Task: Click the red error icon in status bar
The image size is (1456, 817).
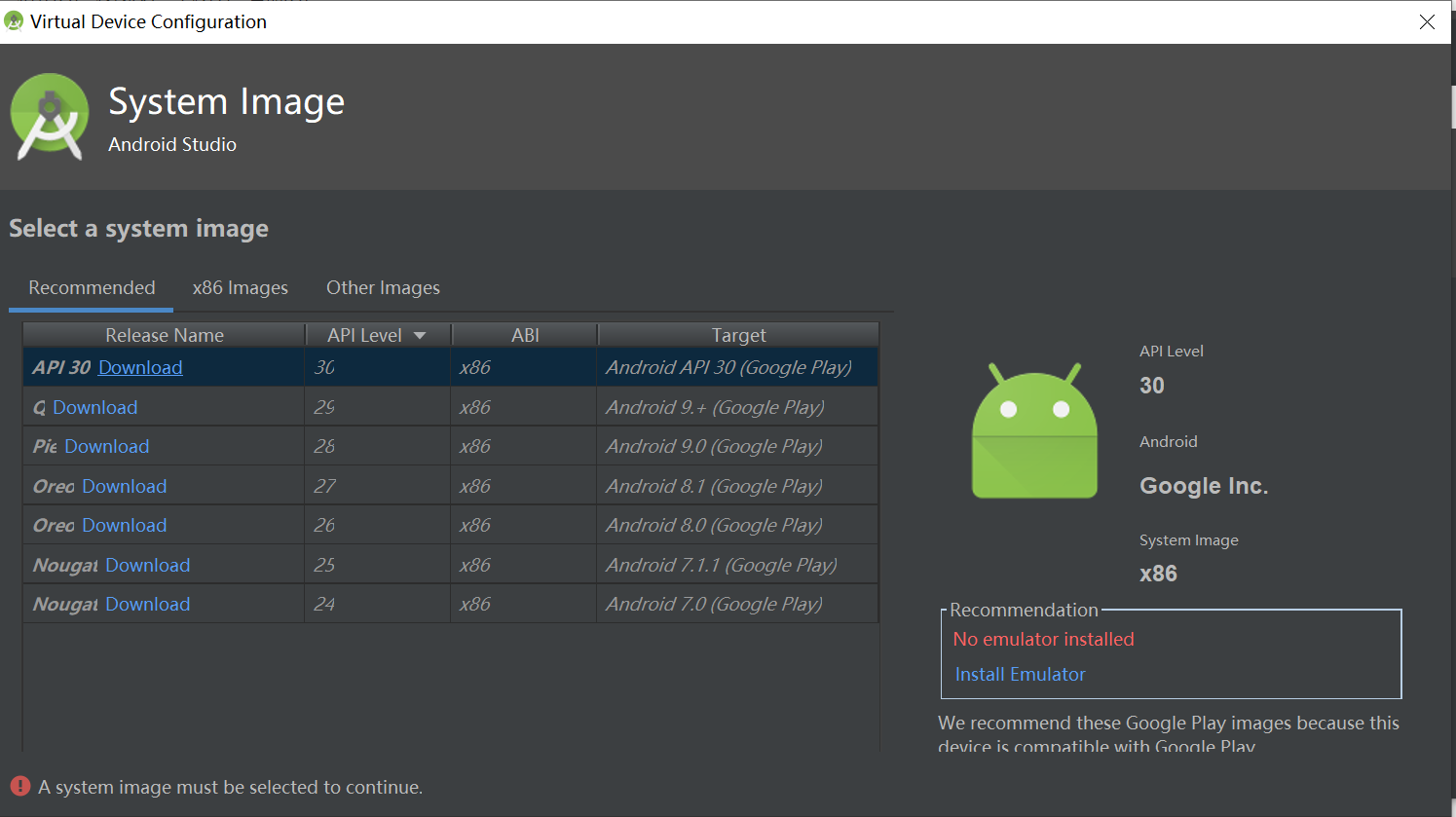Action: (x=20, y=786)
